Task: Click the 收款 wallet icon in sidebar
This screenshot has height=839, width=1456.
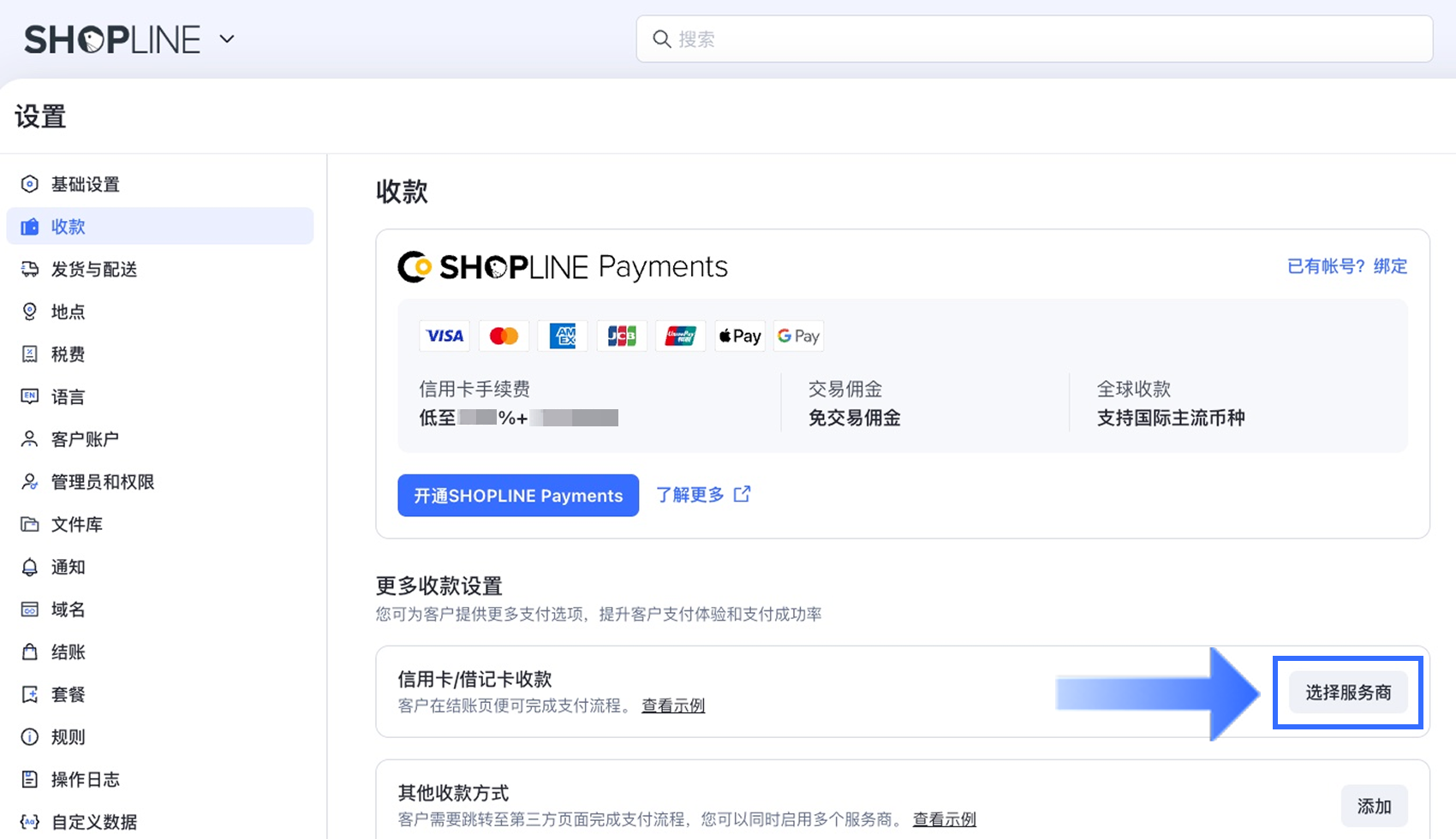Action: 30,227
